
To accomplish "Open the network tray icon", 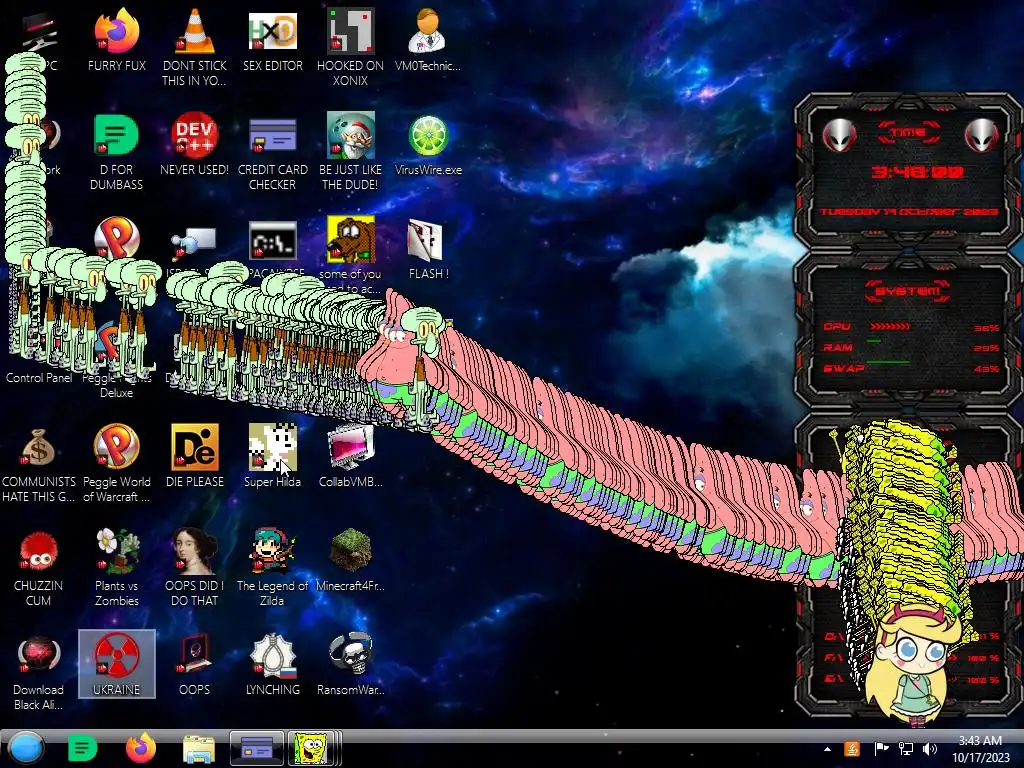I will [906, 749].
